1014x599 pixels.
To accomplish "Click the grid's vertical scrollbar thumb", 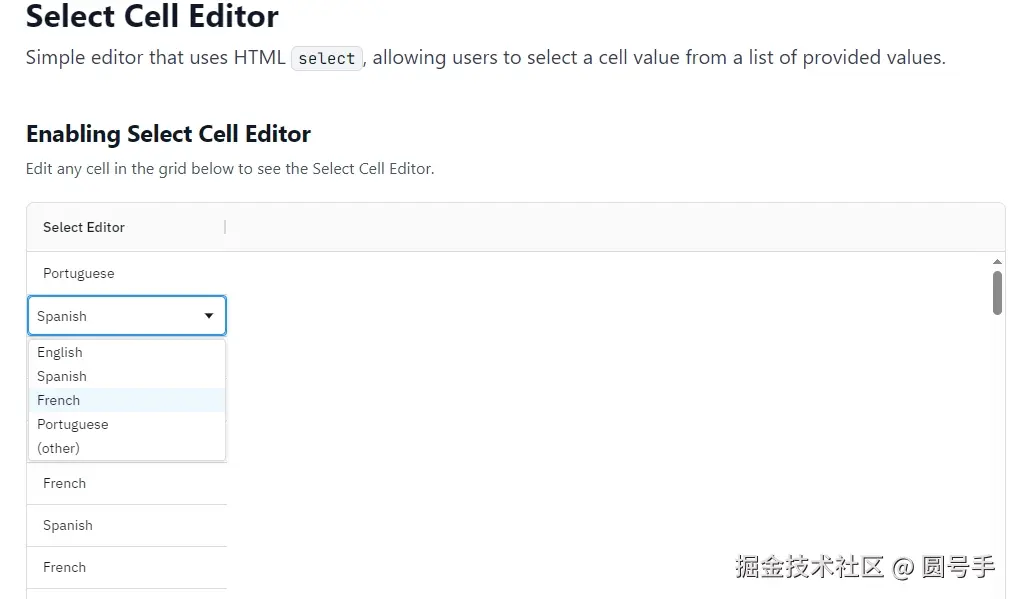I will pos(996,292).
